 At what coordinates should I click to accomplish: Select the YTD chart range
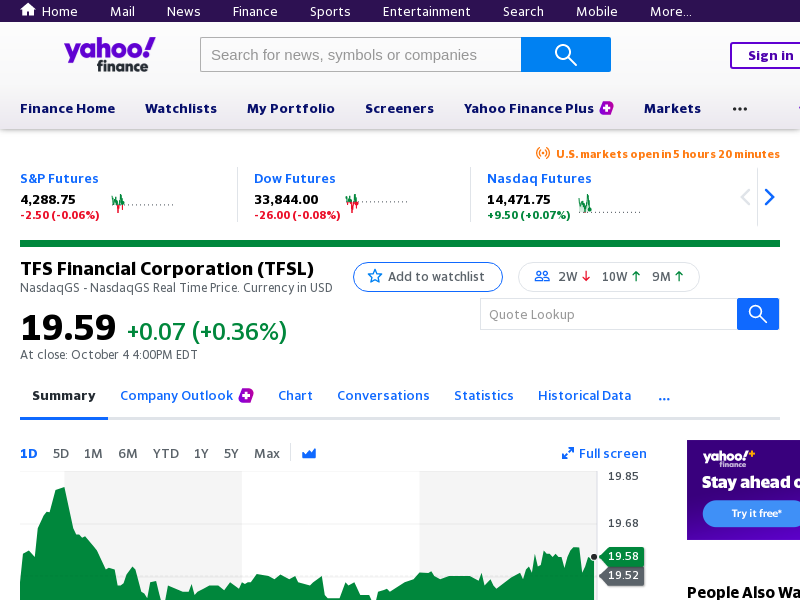point(166,453)
